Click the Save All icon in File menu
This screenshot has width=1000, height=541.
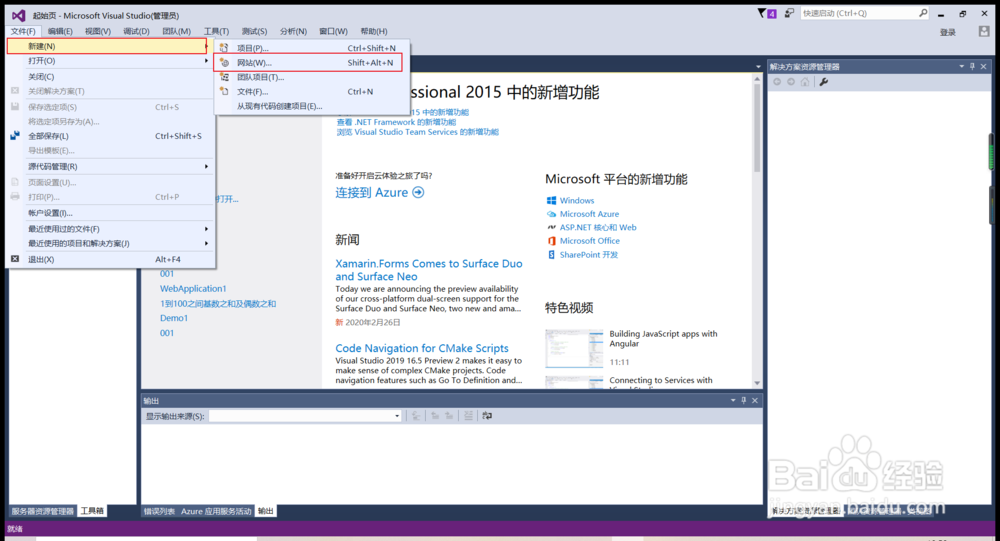(15, 136)
